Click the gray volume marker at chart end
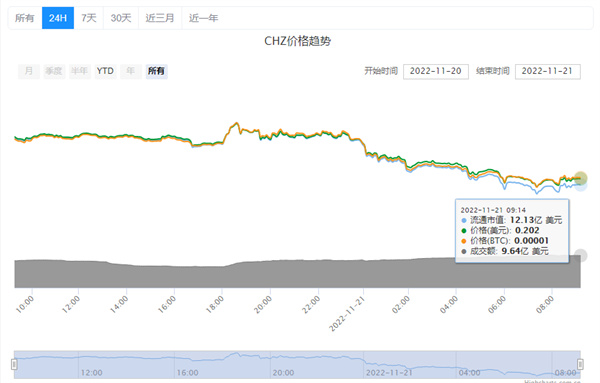This screenshot has width=600, height=383. tap(580, 255)
